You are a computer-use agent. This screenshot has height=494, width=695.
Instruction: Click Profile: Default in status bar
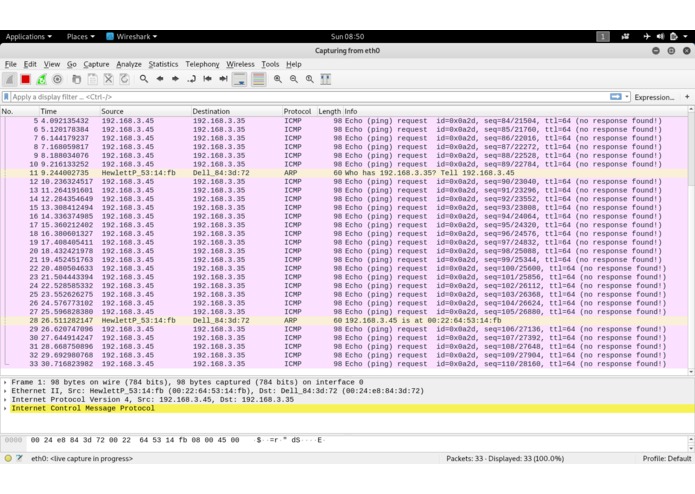click(667, 459)
